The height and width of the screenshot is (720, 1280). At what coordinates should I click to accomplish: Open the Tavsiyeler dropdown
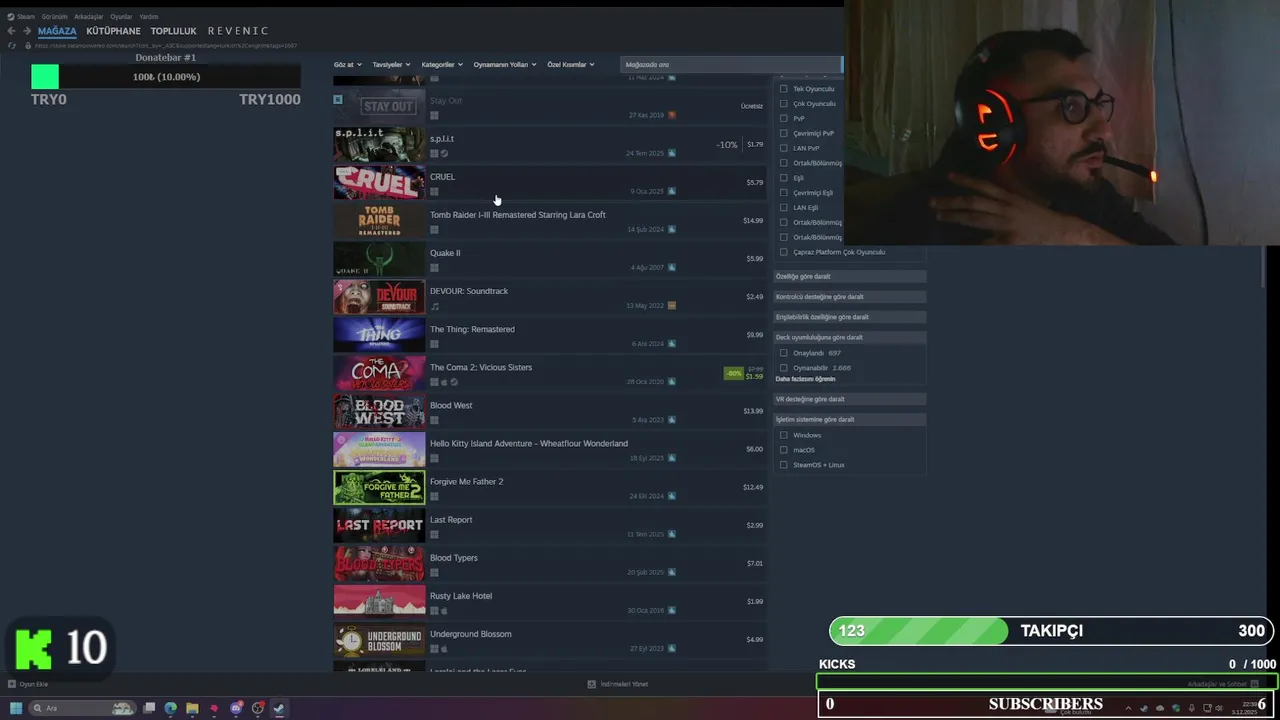tap(391, 65)
